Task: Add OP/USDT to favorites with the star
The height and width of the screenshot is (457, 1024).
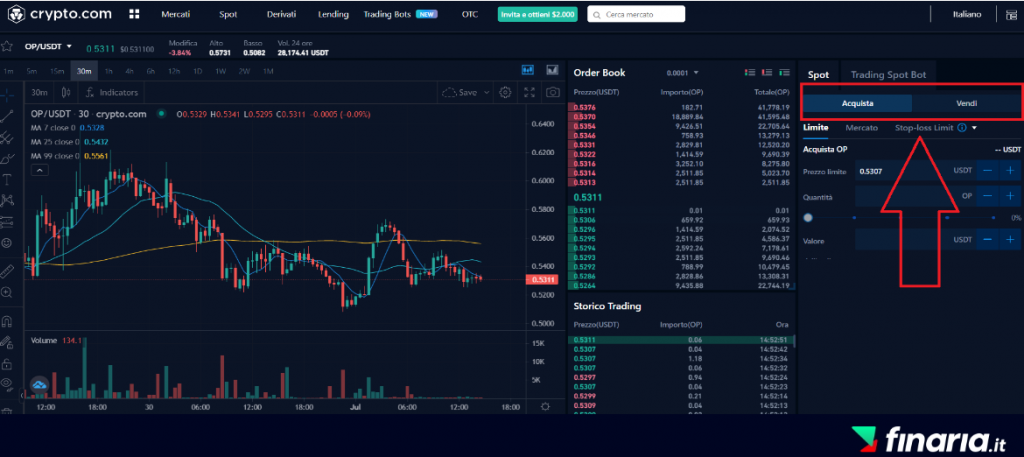Action: tap(7, 46)
